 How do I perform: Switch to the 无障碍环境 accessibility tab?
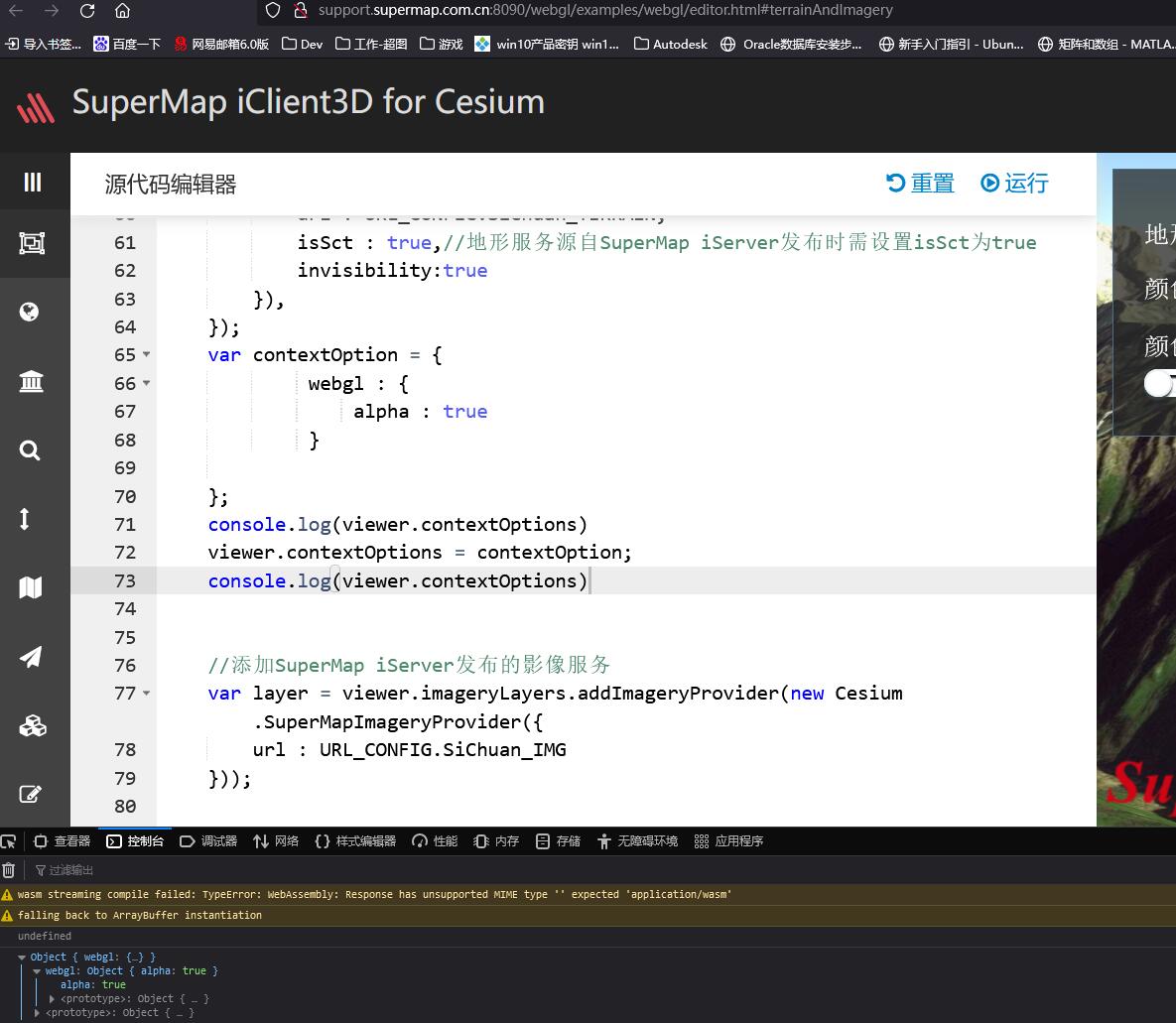pyautogui.click(x=637, y=841)
